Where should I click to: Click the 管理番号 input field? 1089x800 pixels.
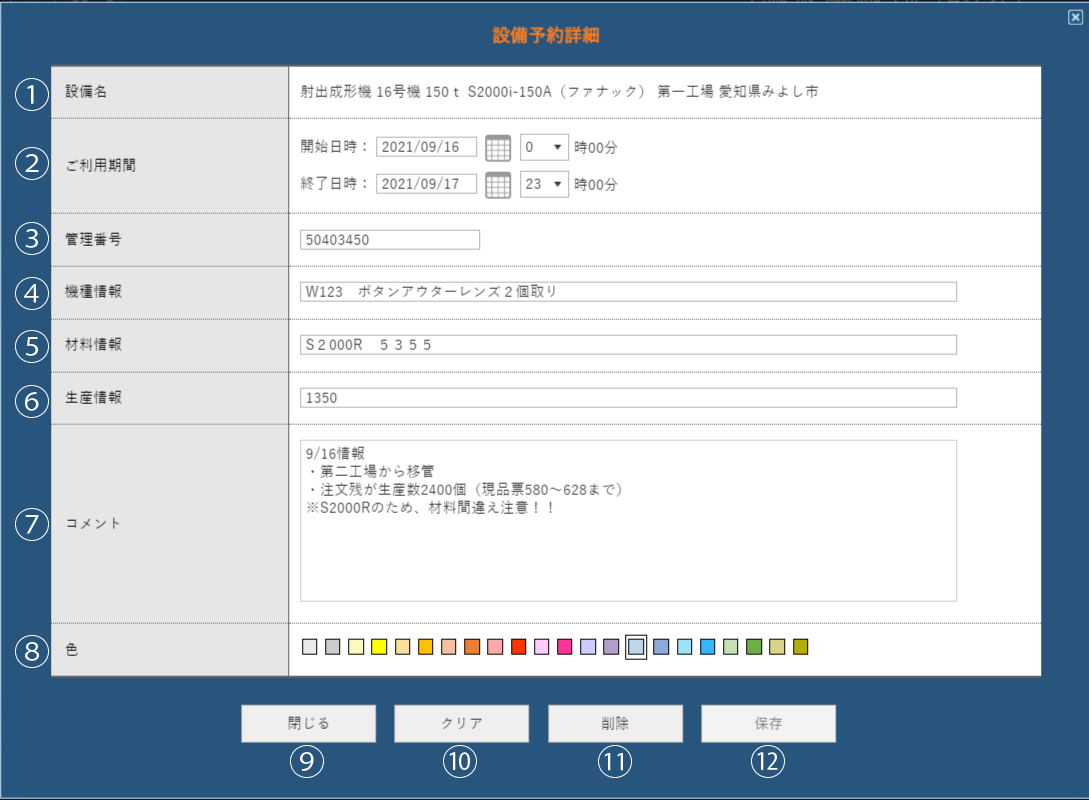pyautogui.click(x=389, y=240)
